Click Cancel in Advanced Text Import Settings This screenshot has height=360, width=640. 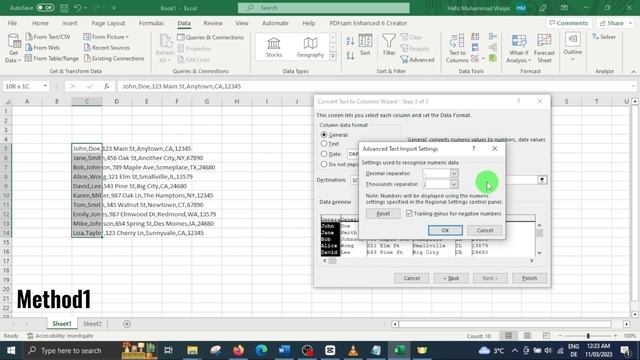(x=485, y=230)
